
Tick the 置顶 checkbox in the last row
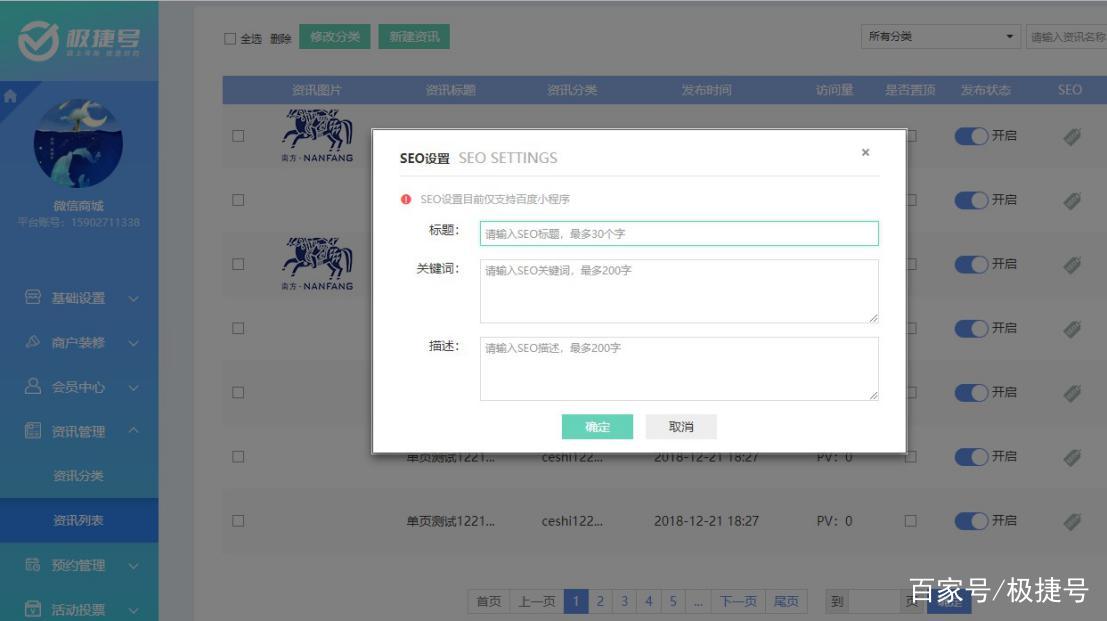911,521
